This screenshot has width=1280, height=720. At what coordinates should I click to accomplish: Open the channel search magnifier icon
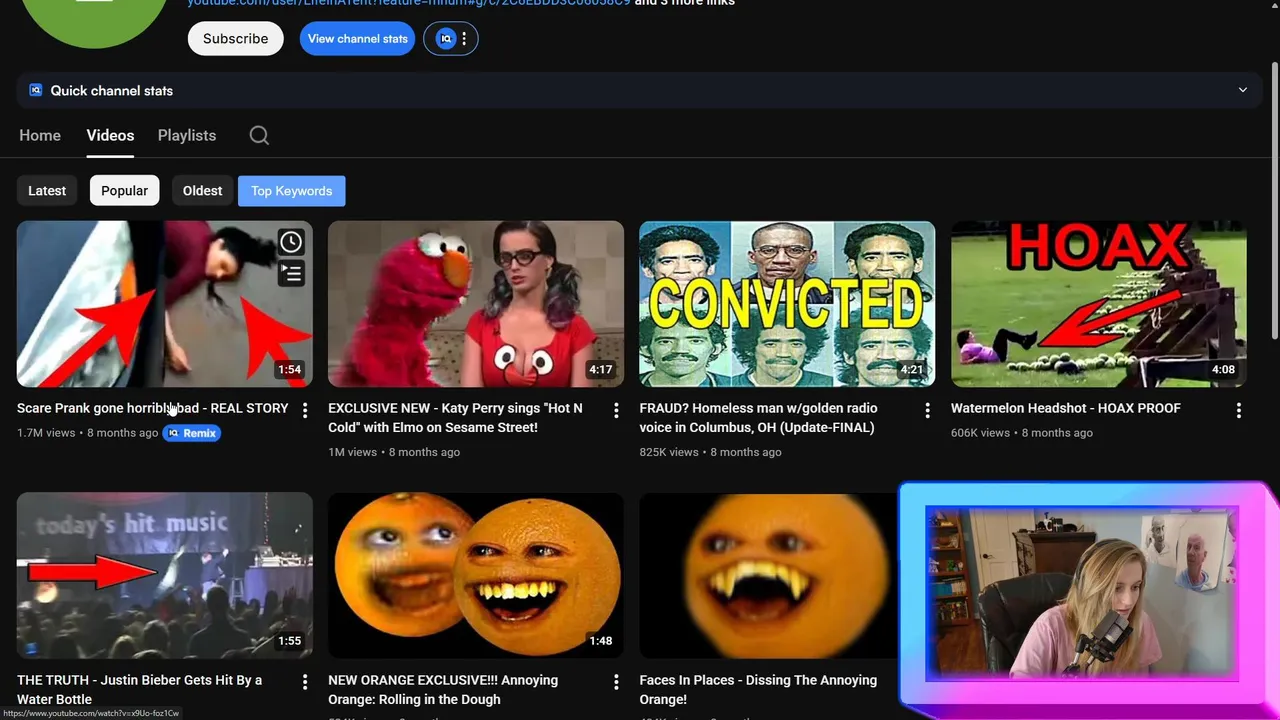click(x=259, y=135)
